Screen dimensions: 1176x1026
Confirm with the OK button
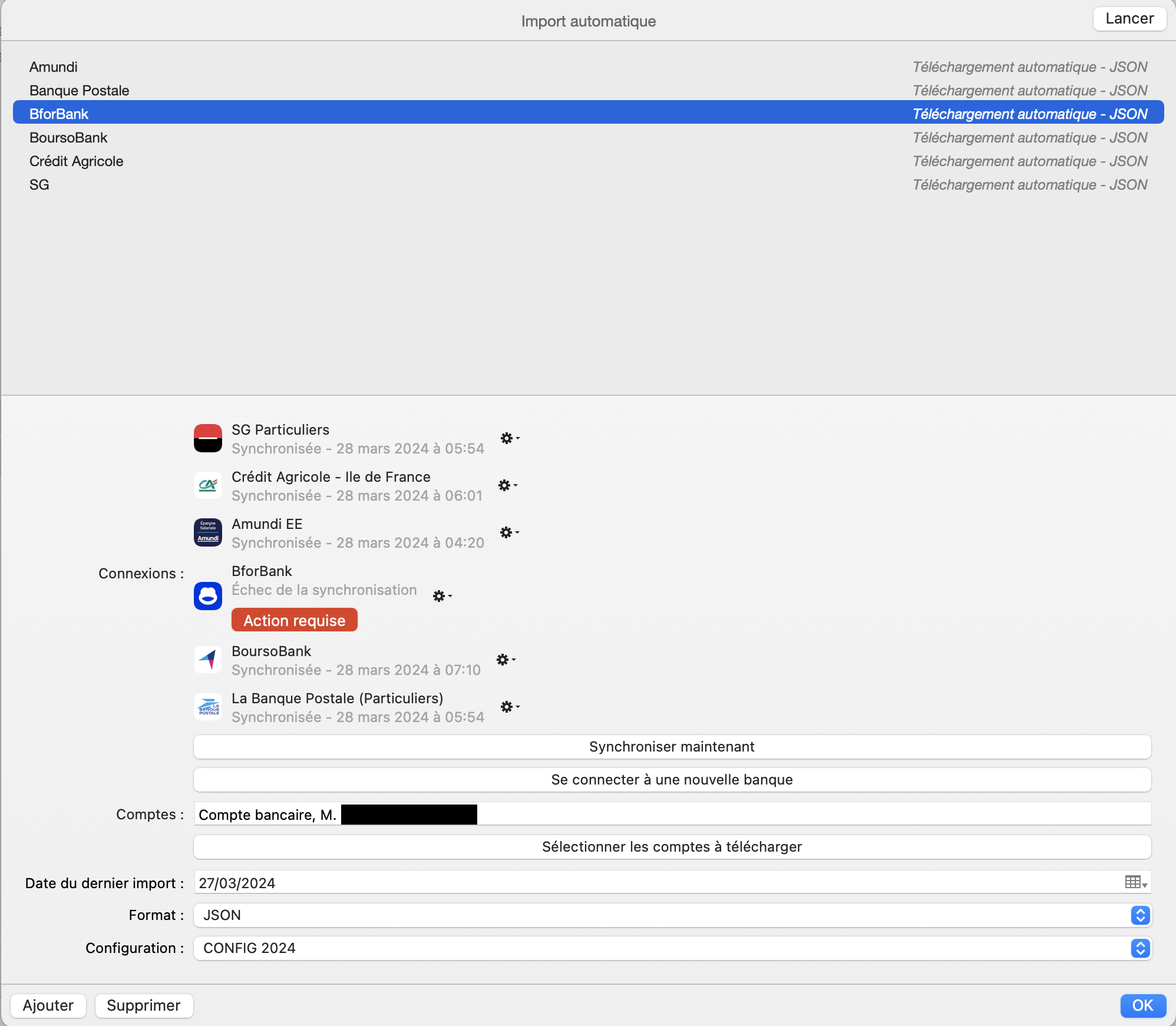pos(1143,1005)
